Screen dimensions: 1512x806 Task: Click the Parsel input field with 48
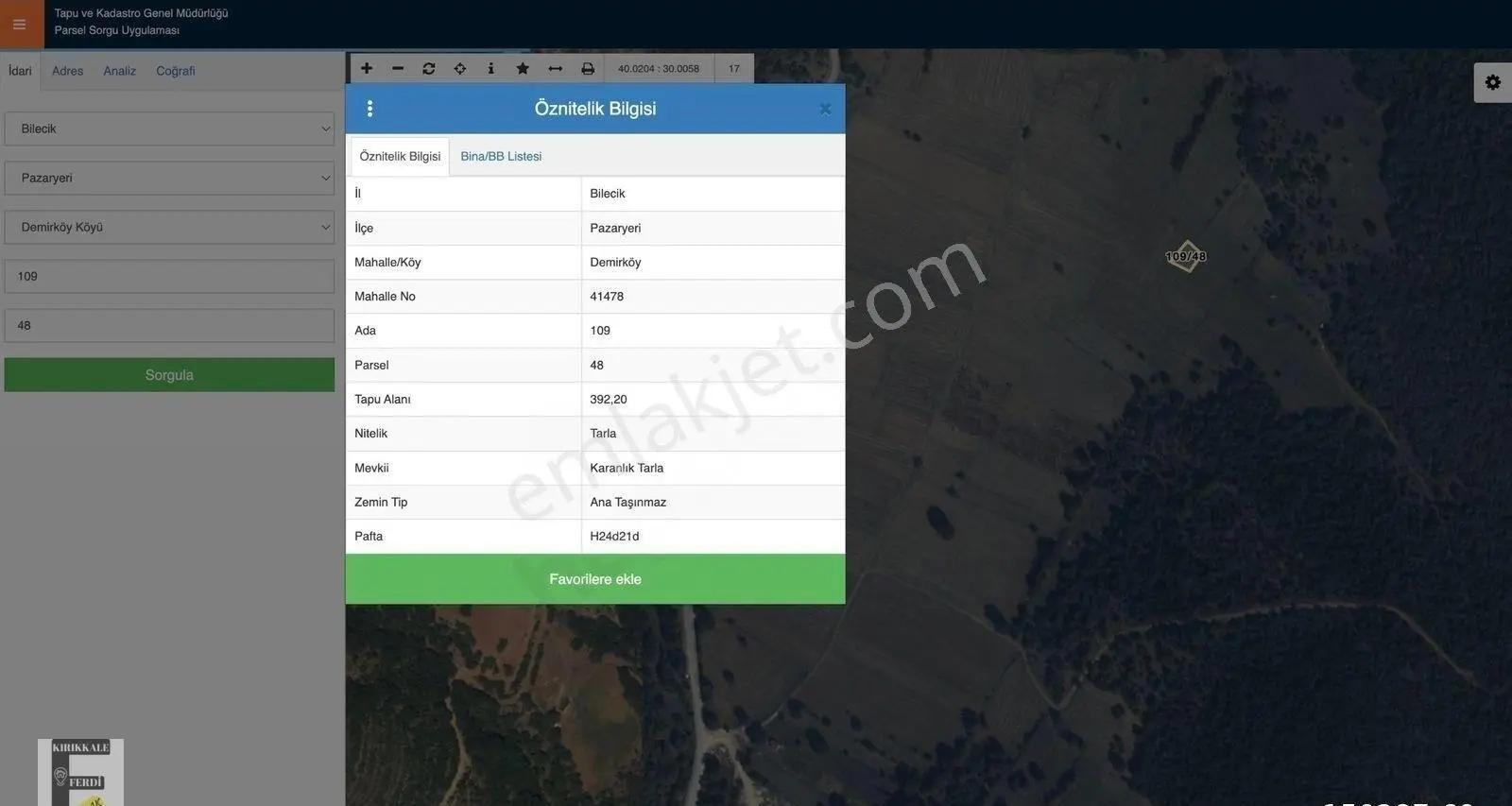pyautogui.click(x=169, y=325)
